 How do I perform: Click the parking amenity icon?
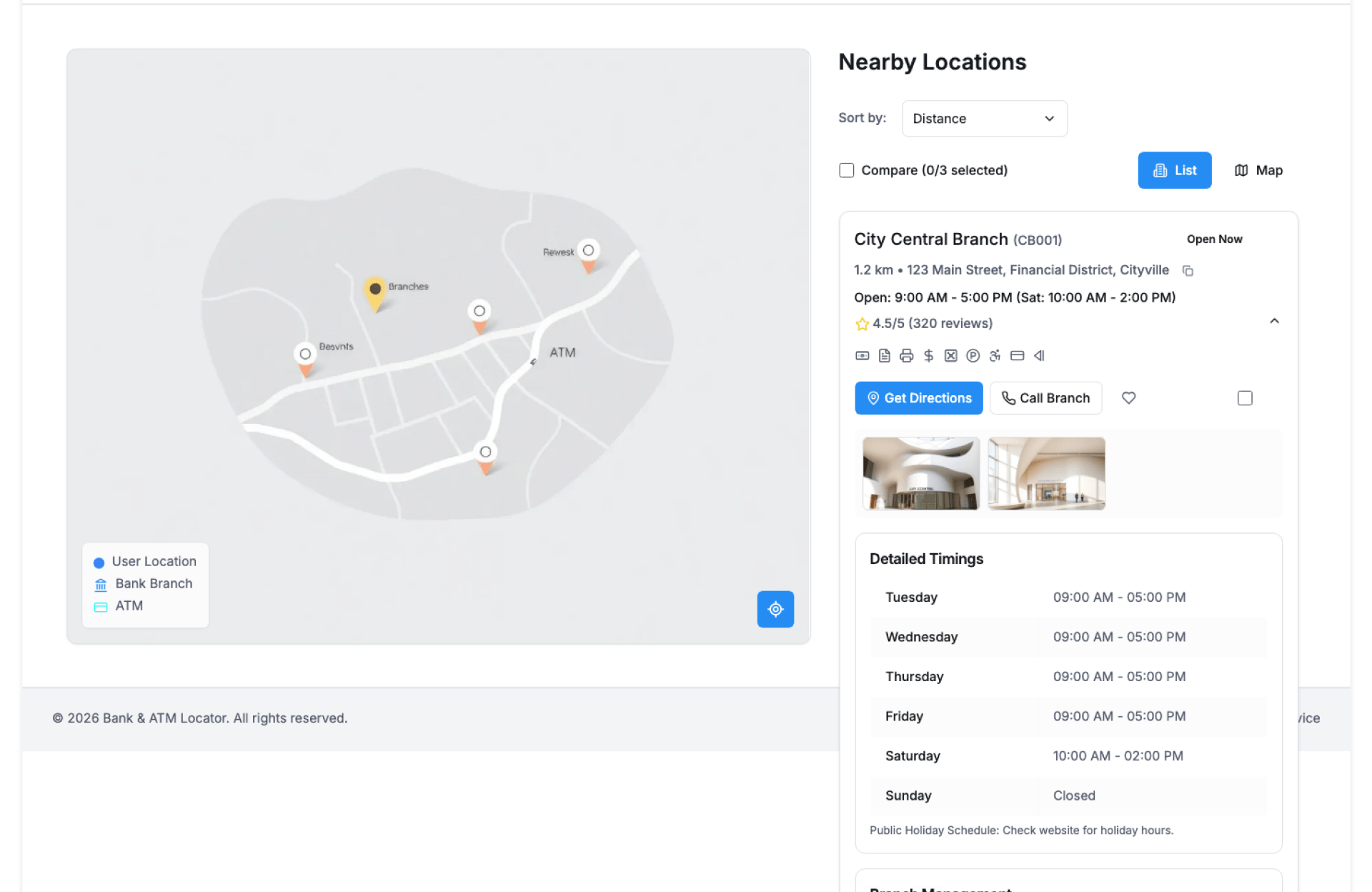(973, 356)
